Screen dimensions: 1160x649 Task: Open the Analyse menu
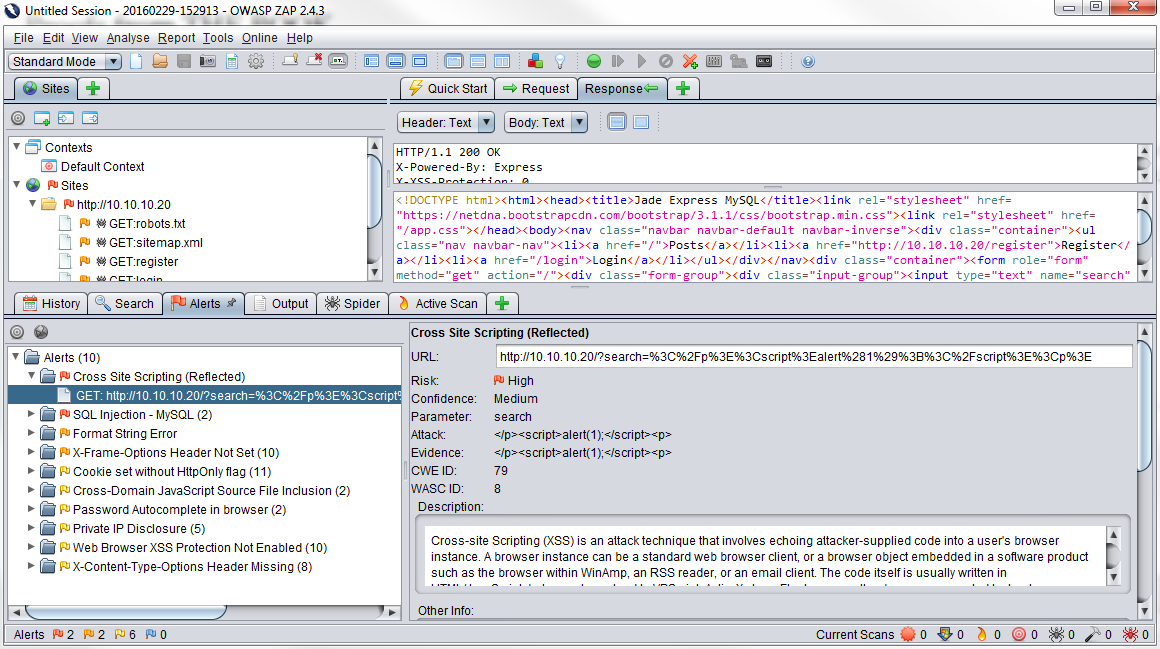(128, 38)
